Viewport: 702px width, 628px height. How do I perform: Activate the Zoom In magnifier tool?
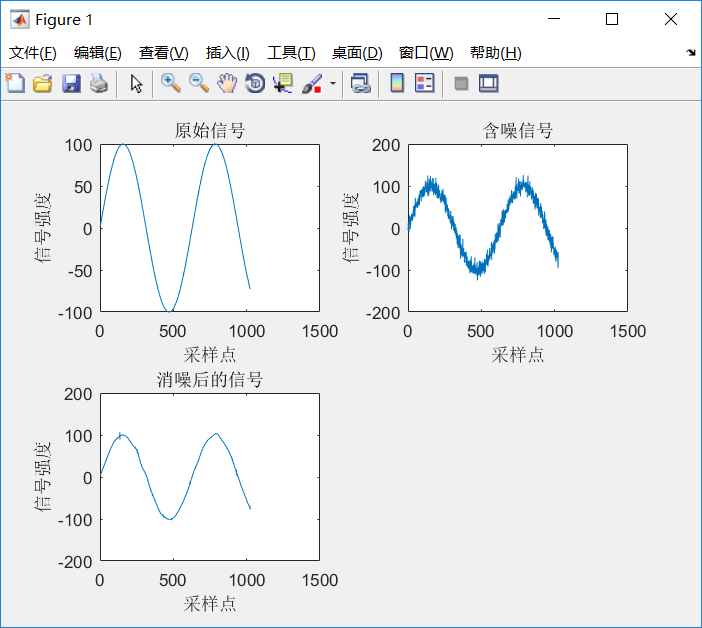tap(171, 84)
